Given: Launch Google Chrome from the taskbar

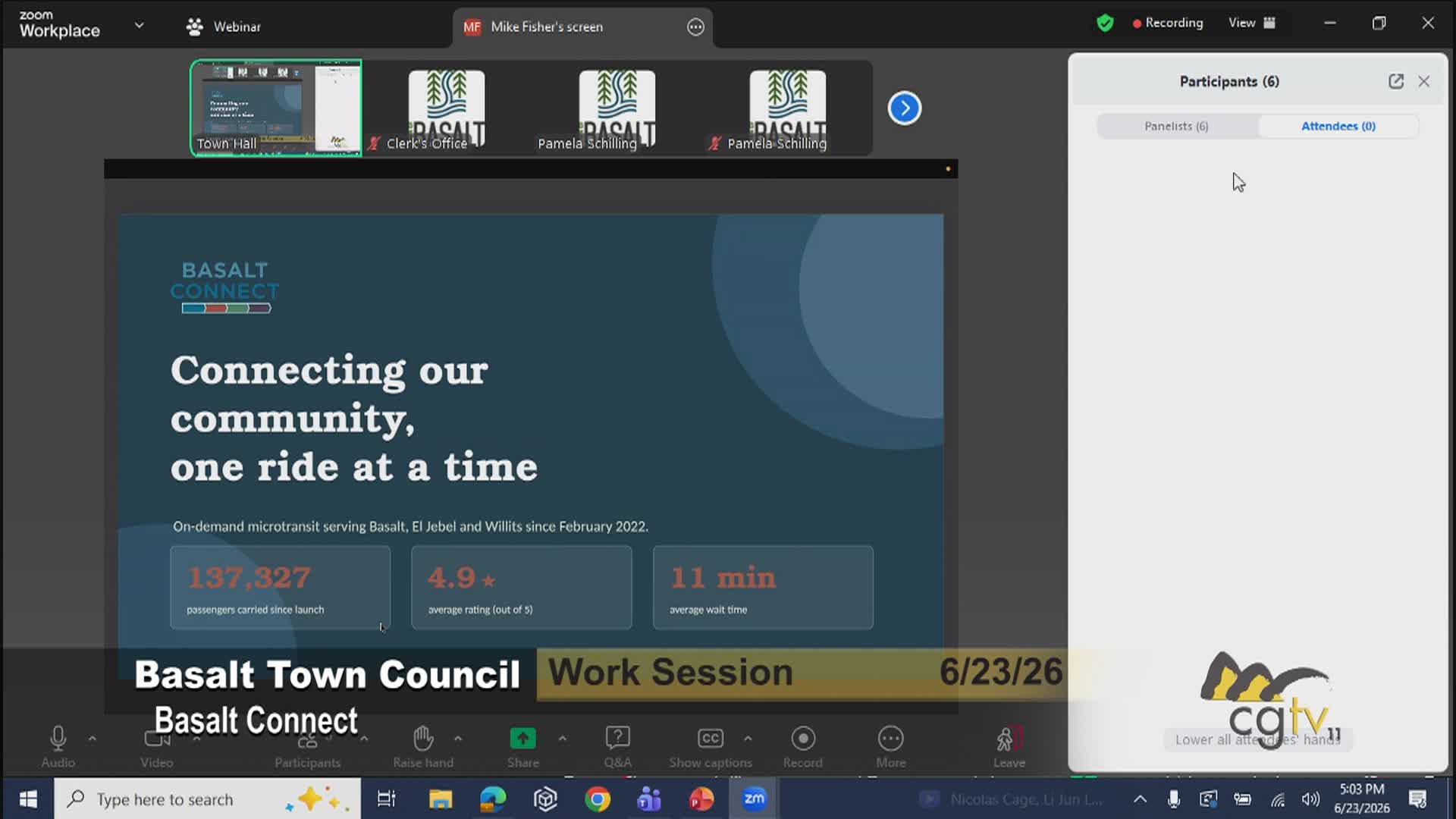Looking at the screenshot, I should pyautogui.click(x=598, y=799).
